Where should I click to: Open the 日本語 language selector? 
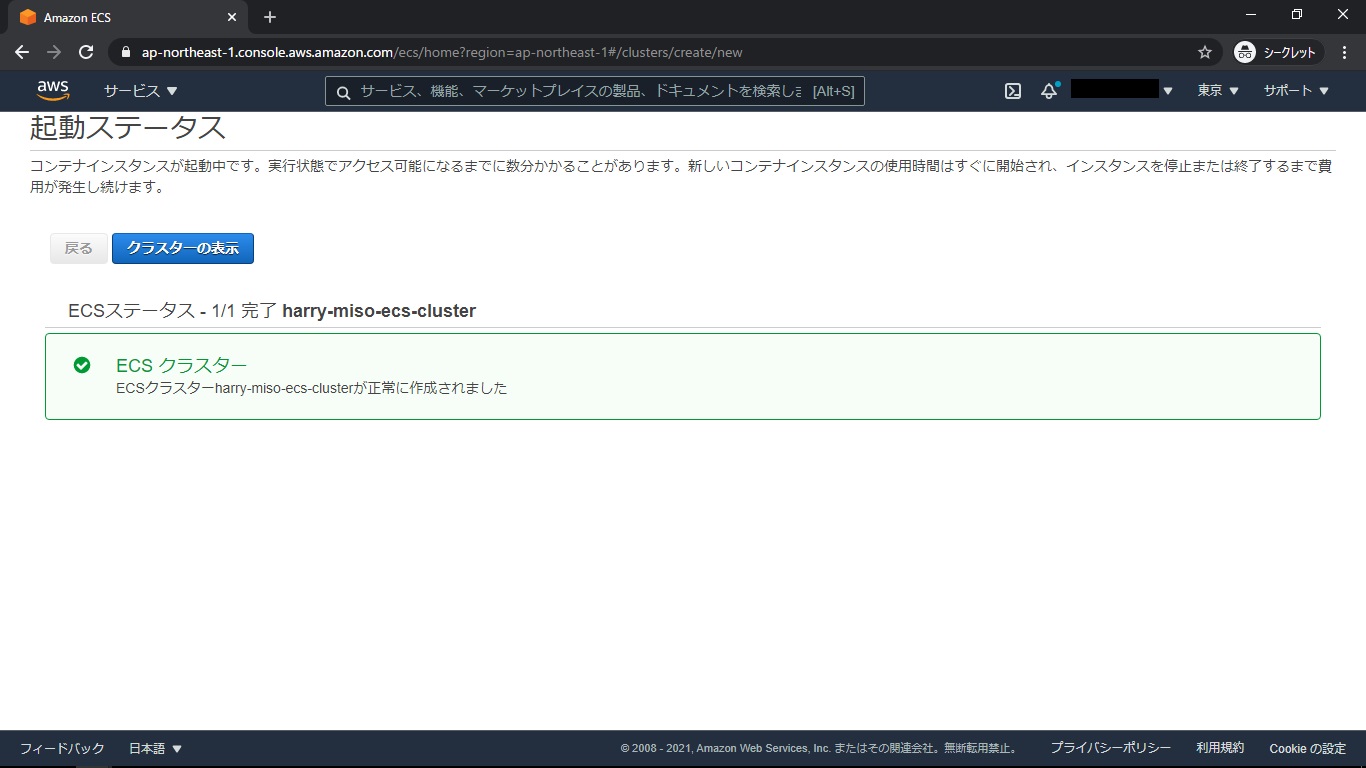point(155,748)
